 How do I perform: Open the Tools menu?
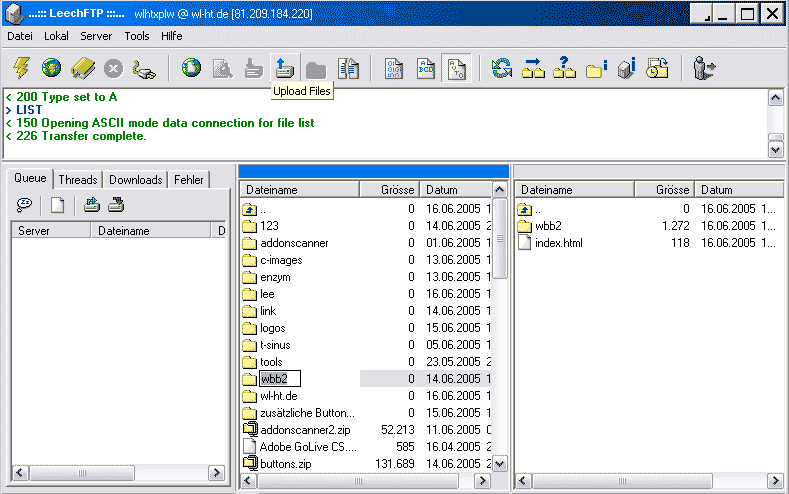(137, 36)
